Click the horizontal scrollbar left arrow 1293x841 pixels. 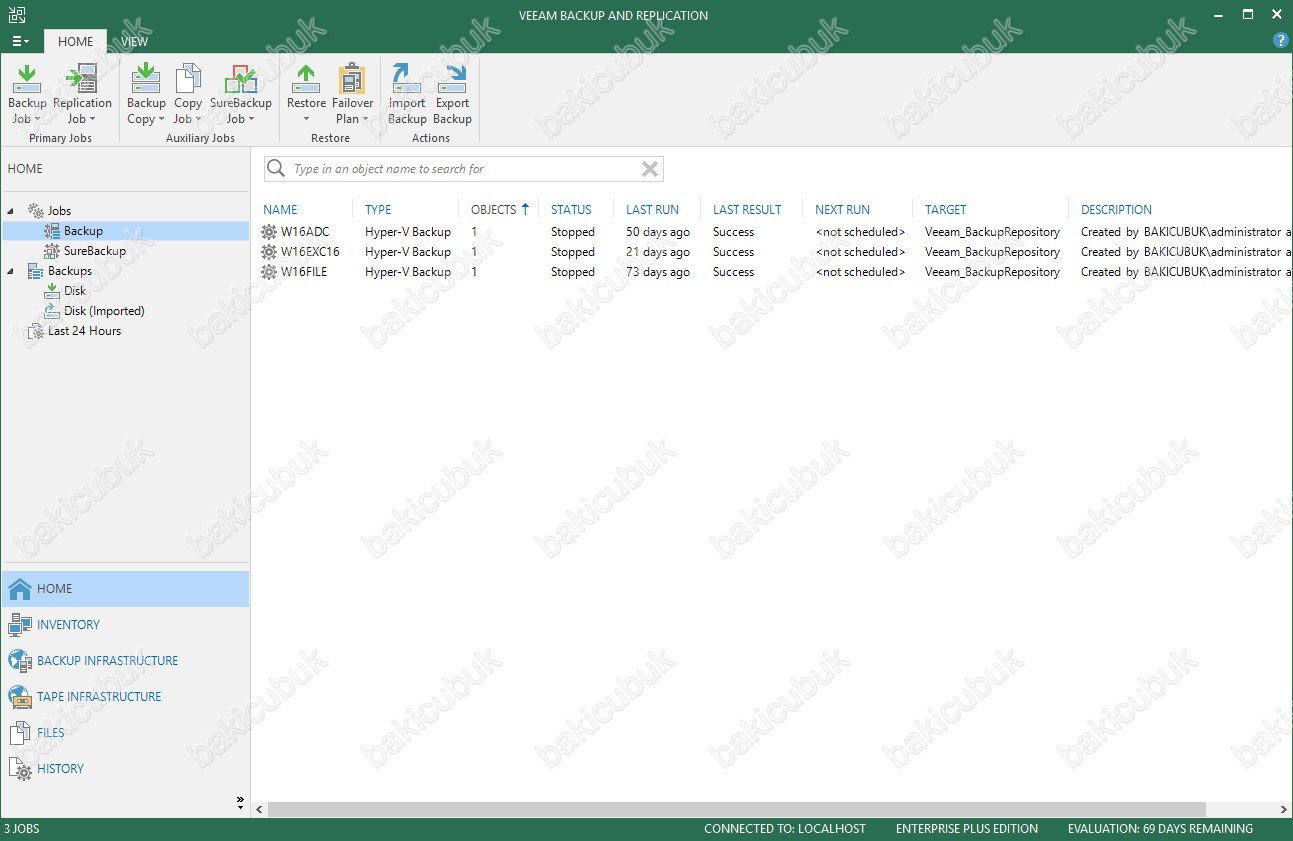click(259, 809)
